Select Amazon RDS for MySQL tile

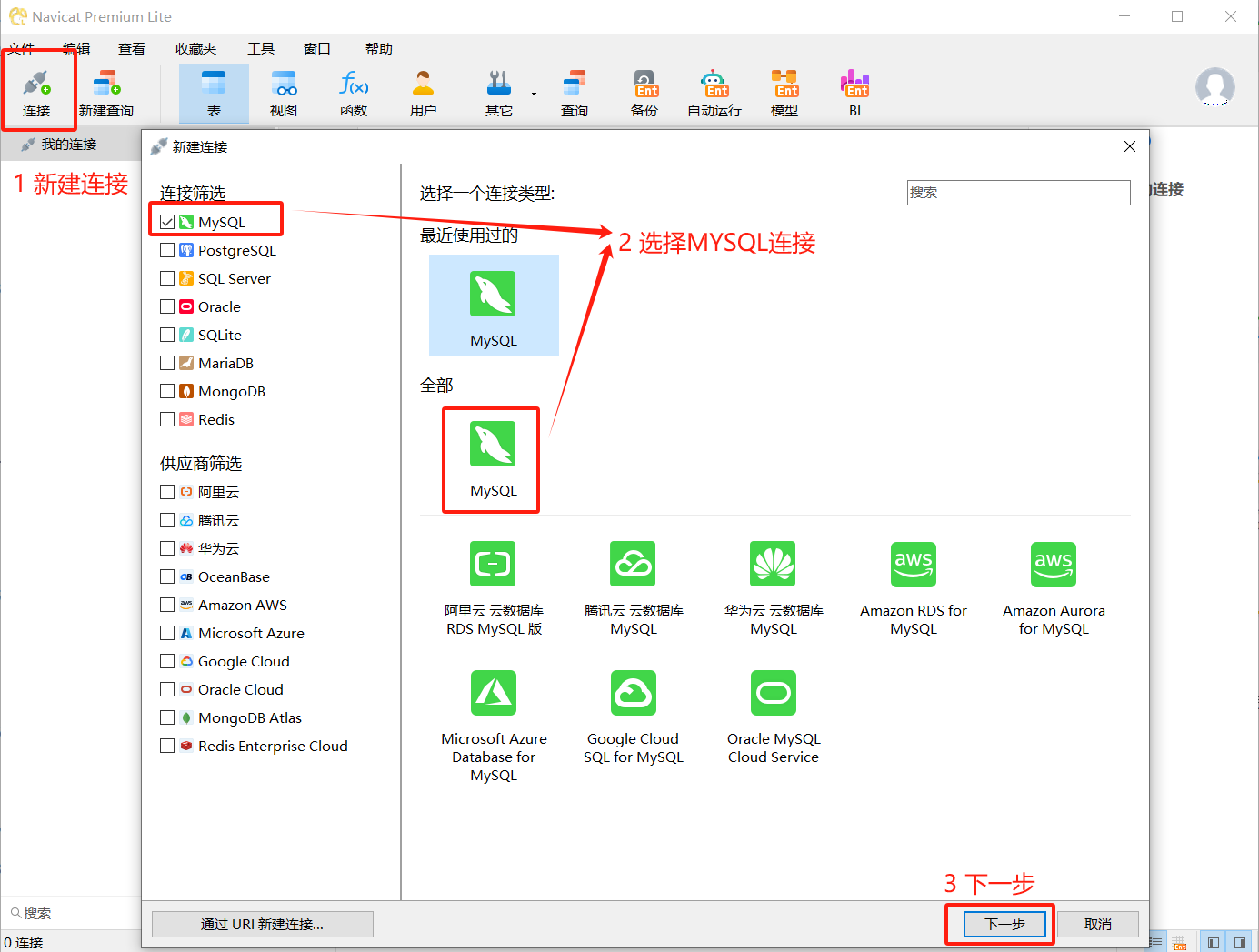point(914,588)
